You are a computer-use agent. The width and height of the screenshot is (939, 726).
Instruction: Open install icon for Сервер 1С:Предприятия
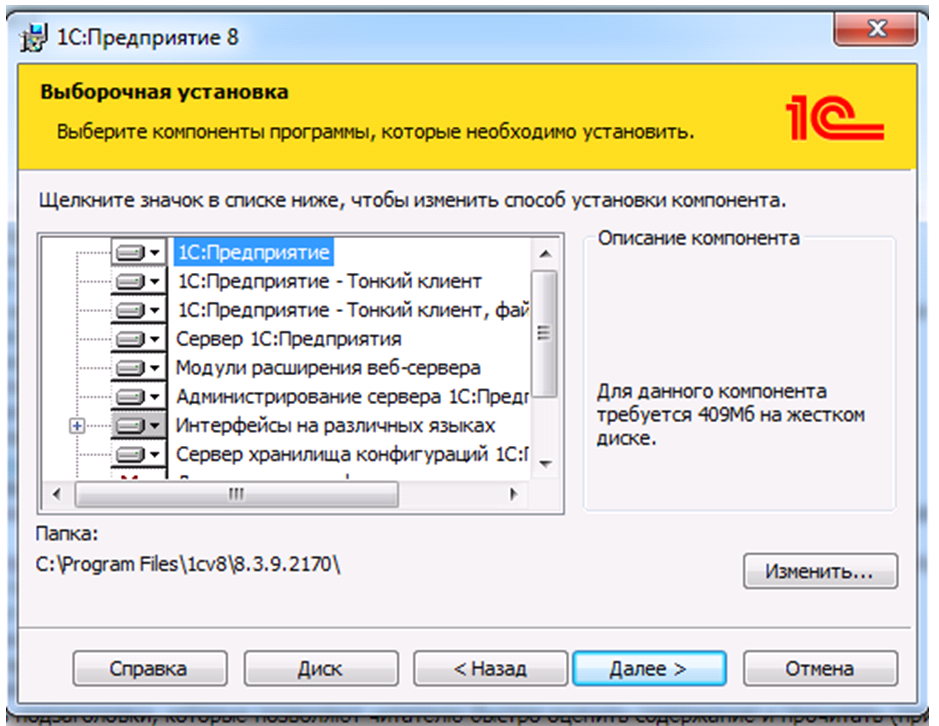click(x=138, y=339)
